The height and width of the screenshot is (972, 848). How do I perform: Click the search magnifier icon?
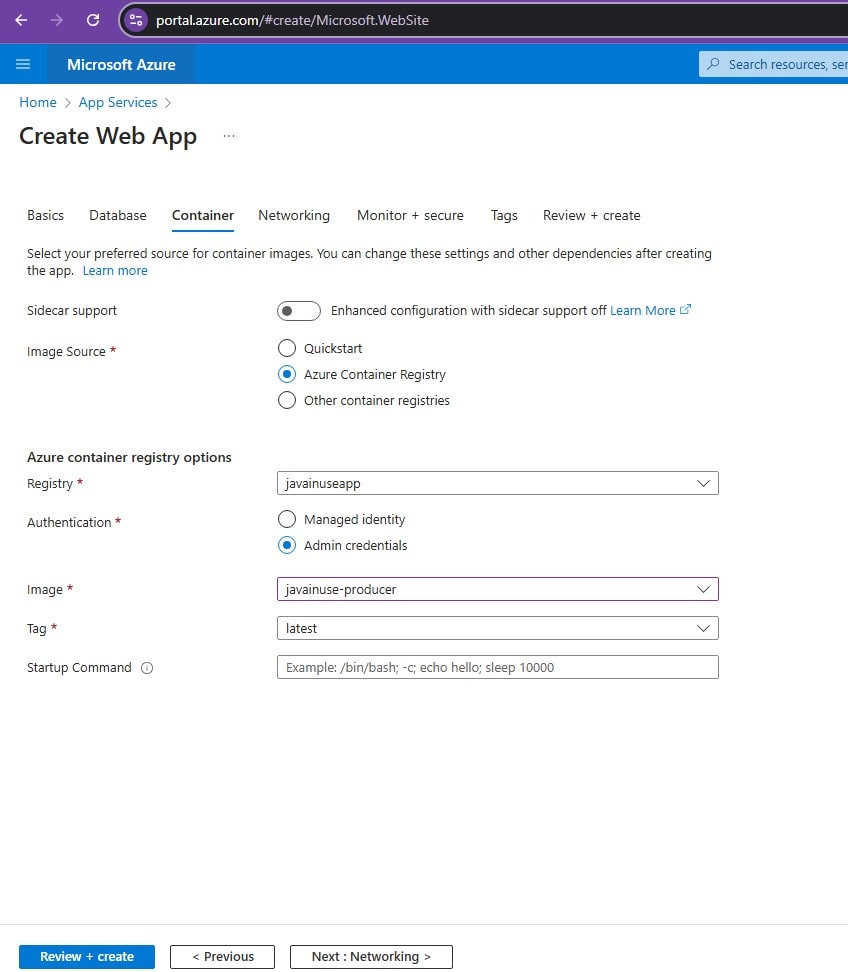tap(713, 64)
